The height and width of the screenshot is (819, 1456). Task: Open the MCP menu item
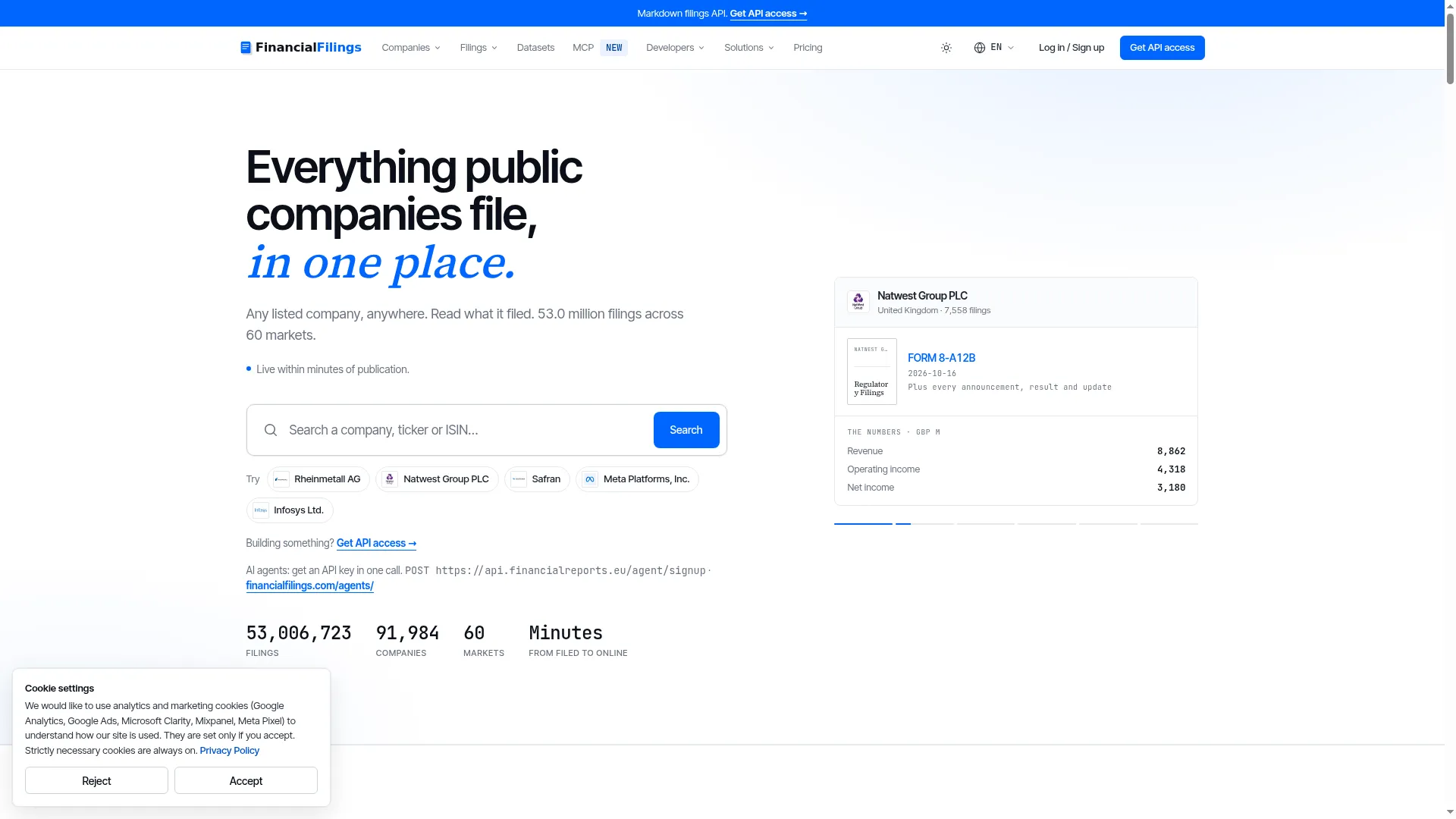(583, 48)
